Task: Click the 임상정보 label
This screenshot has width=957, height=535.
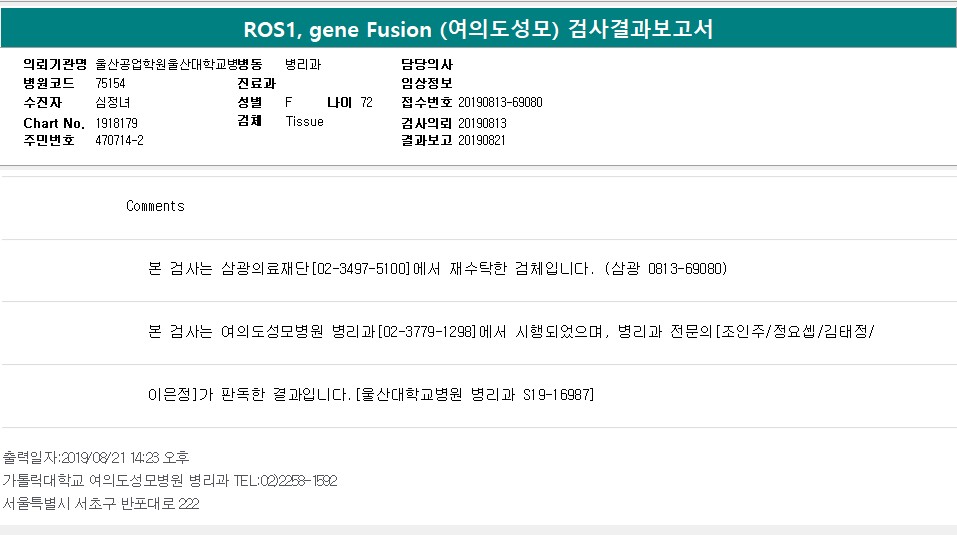Action: pyautogui.click(x=426, y=83)
